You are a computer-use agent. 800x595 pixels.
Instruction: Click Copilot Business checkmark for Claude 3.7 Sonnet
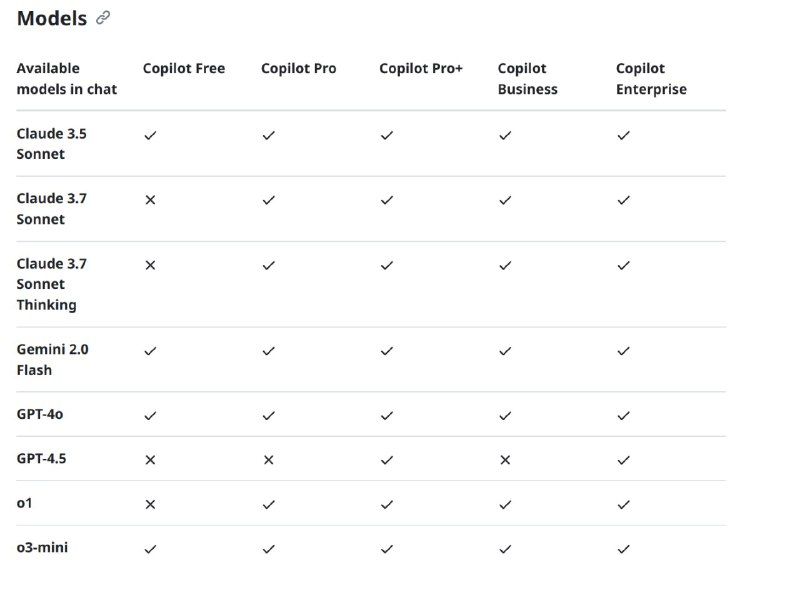505,200
